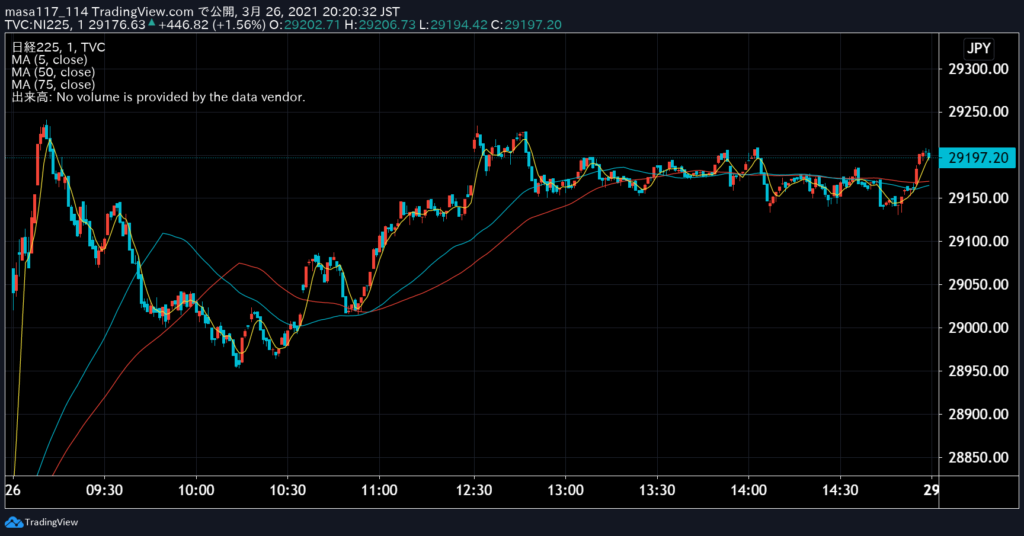Click the 14:00 time axis label
Viewport: 1024px width, 536px height.
[x=748, y=490]
